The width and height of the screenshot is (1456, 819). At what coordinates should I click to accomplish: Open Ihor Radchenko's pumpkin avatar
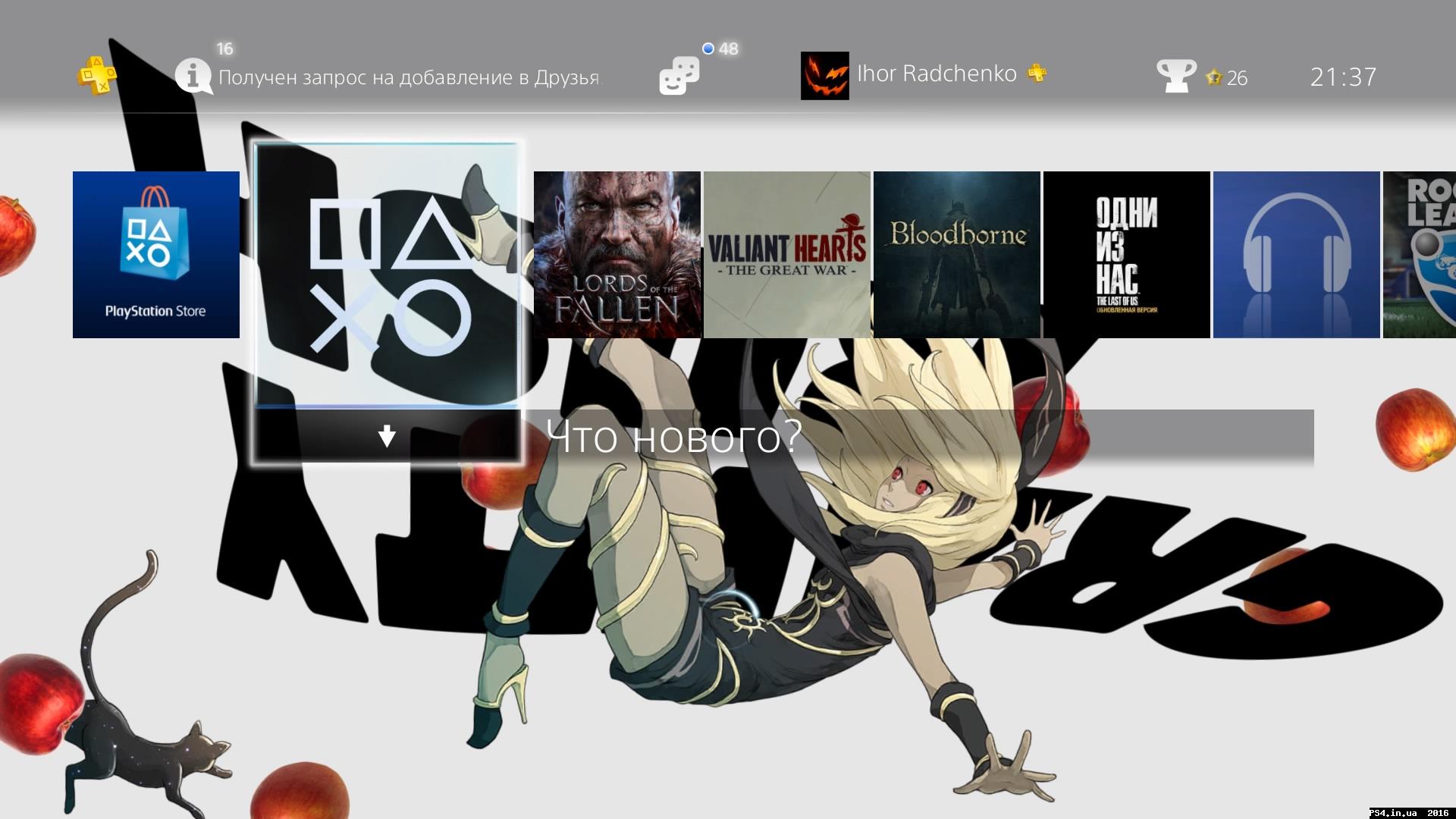(x=824, y=76)
